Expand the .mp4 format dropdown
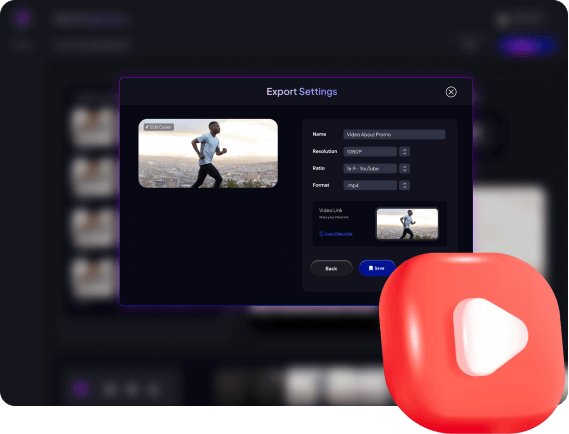The height and width of the screenshot is (434, 569). 370,185
